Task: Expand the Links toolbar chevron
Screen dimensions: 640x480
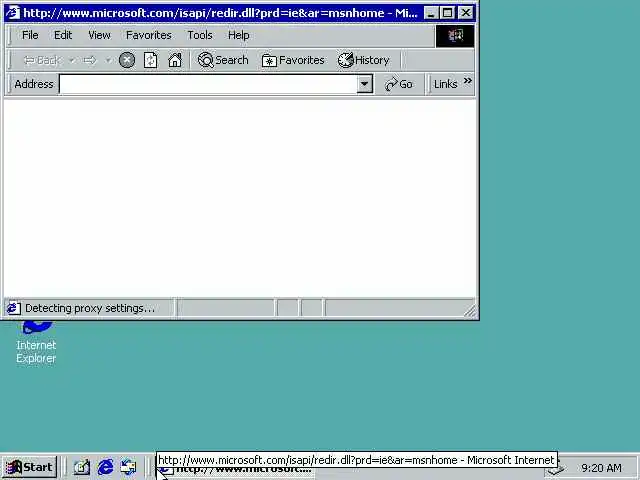Action: tap(468, 81)
